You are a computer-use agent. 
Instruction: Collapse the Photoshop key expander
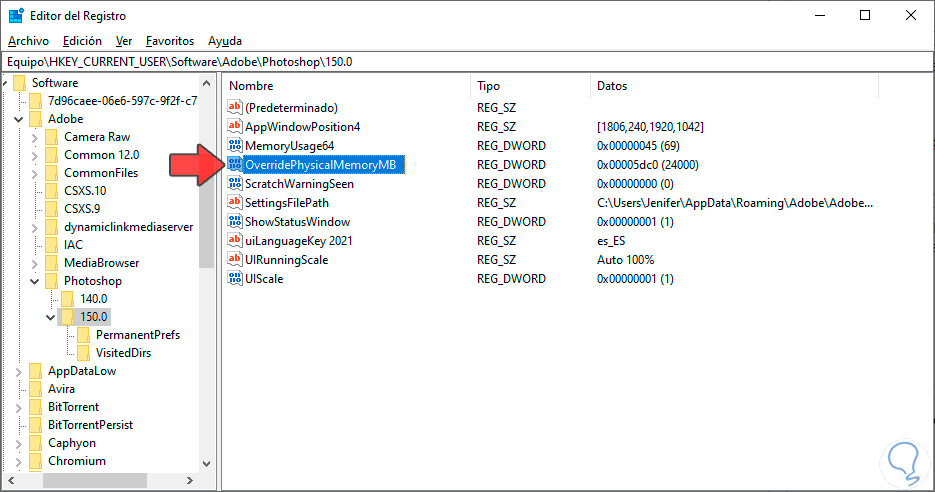point(37,282)
